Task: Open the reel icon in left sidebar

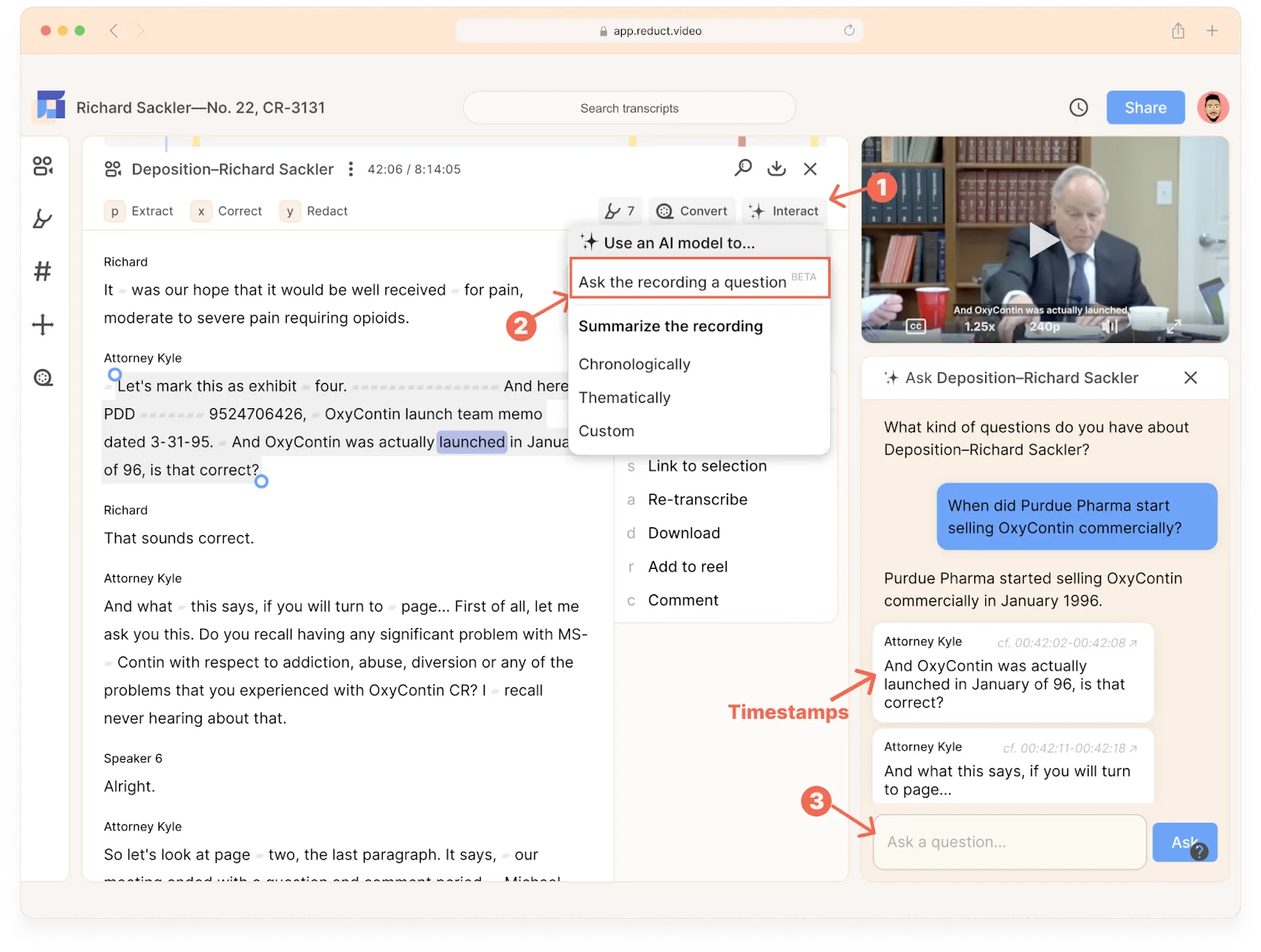Action: [x=43, y=377]
